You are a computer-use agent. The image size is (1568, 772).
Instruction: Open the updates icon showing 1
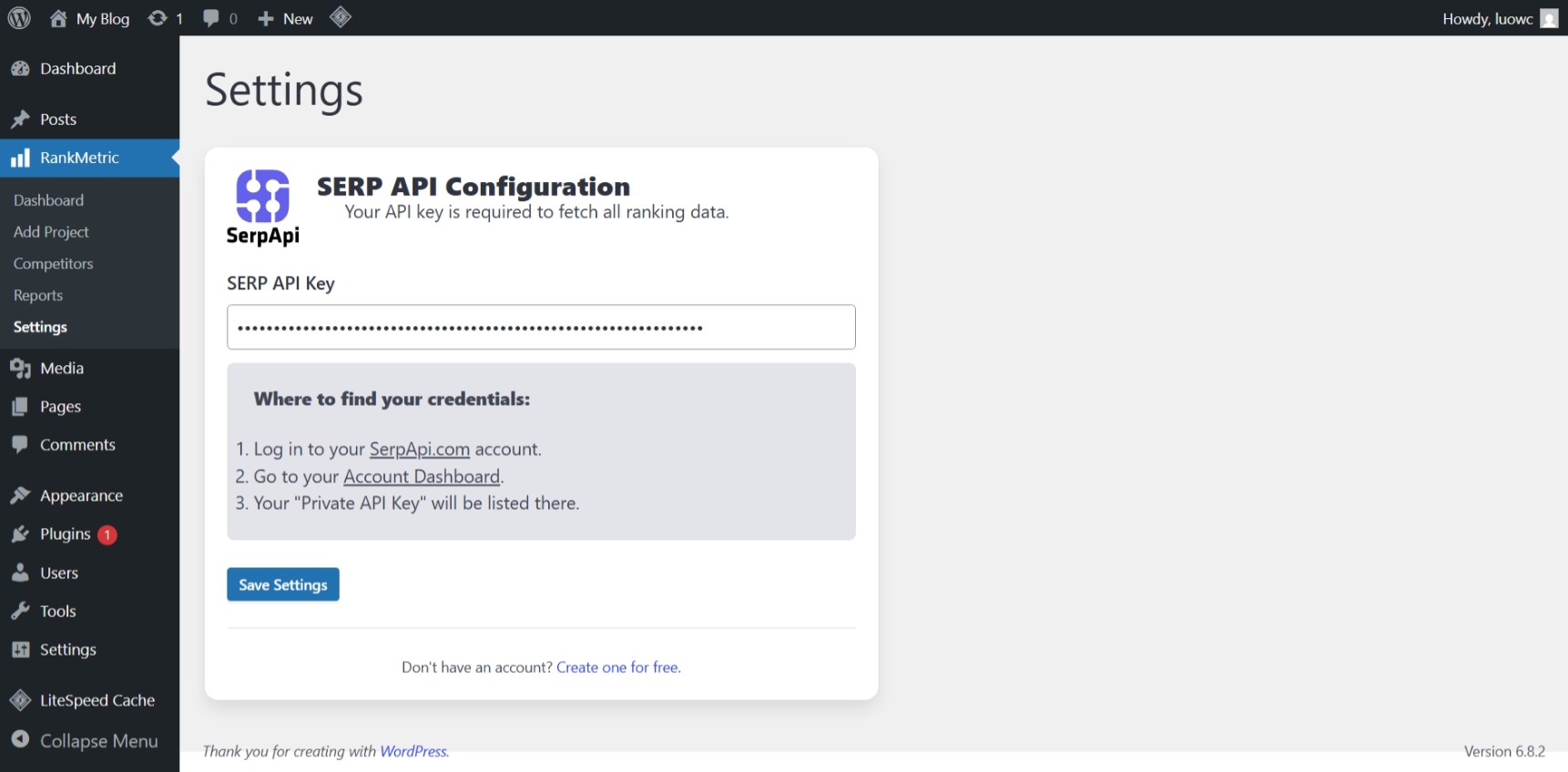pos(158,18)
